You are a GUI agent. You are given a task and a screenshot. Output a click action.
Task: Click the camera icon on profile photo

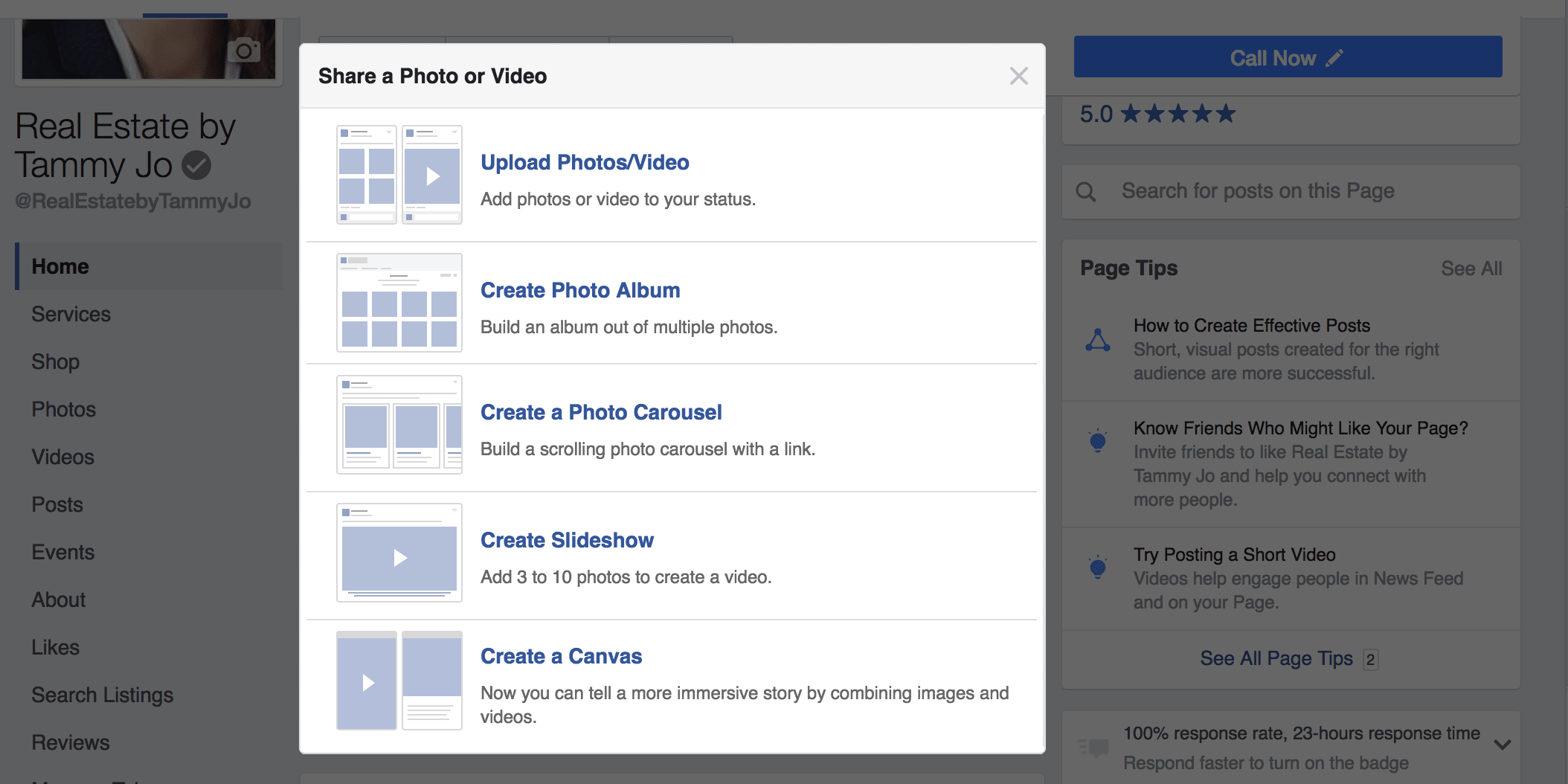coord(243,51)
